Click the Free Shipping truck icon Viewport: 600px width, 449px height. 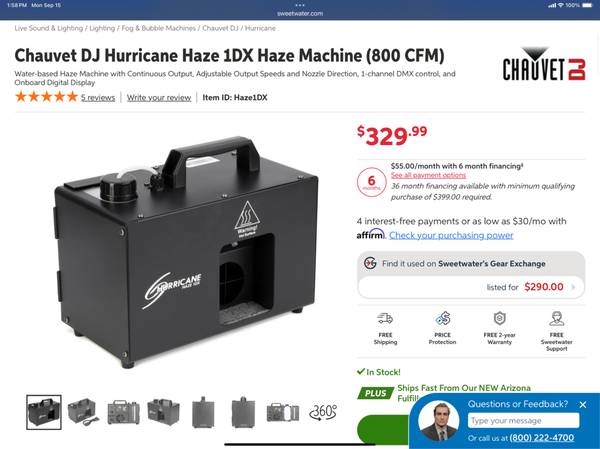pos(385,318)
